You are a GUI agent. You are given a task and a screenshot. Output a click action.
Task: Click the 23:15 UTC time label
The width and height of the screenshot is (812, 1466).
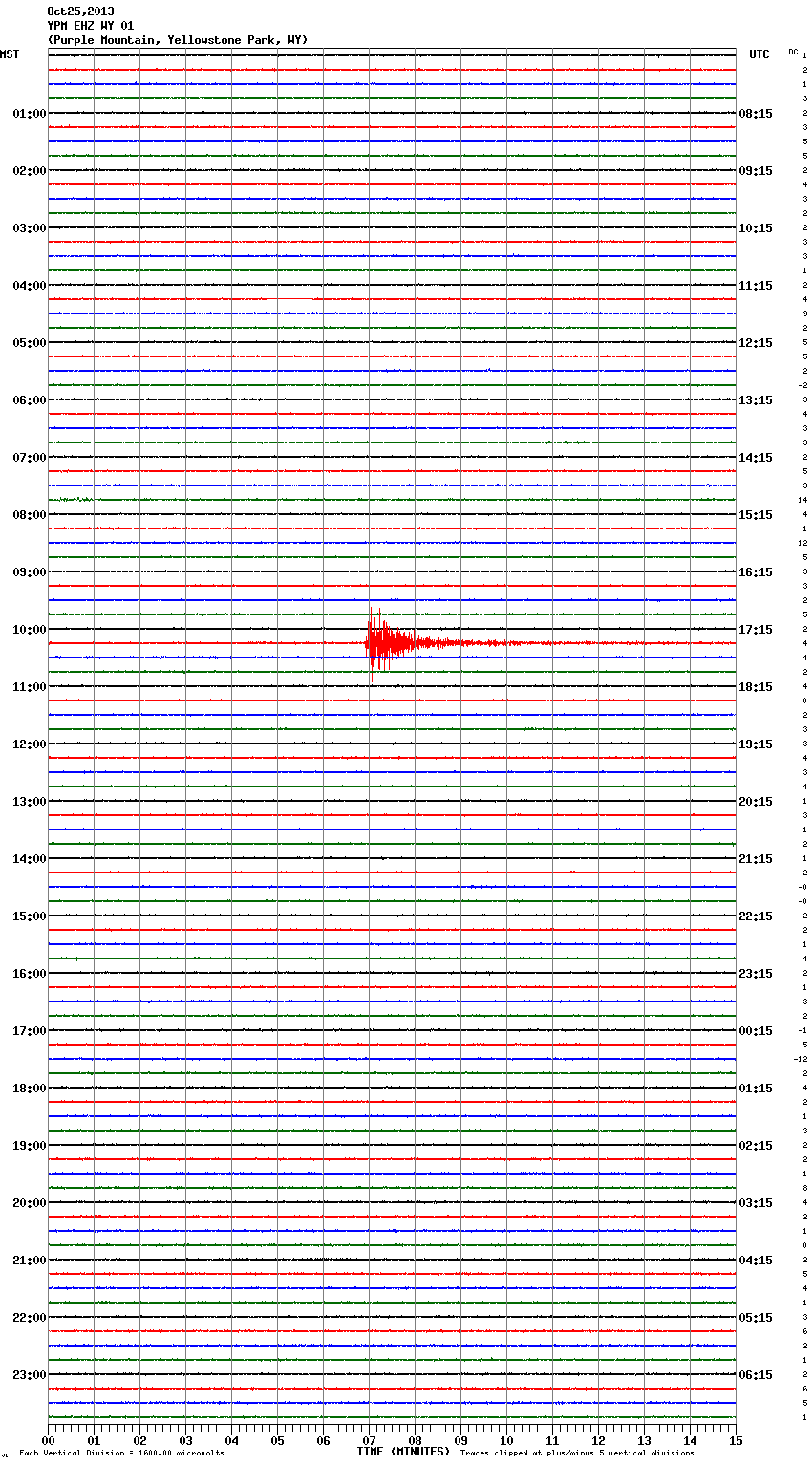coord(756,974)
